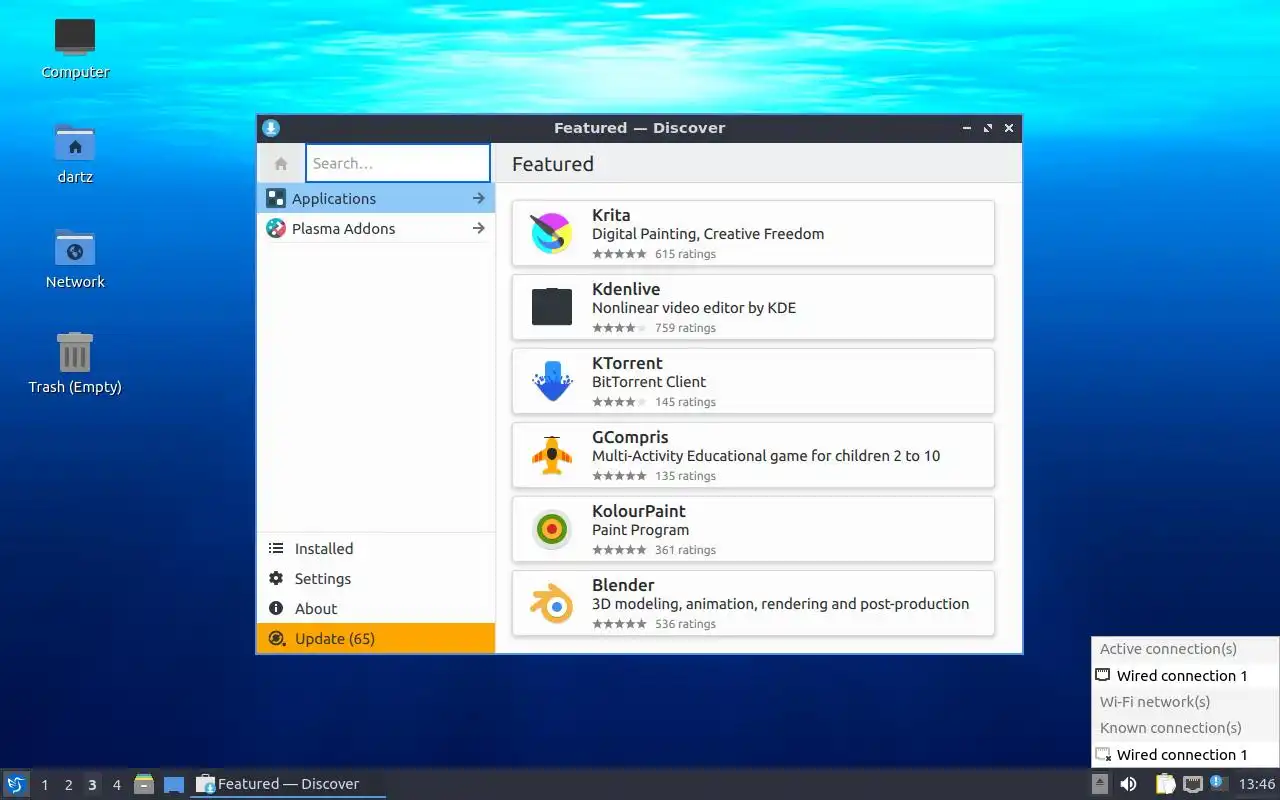Launch file manager from taskbar
Viewport: 1280px width, 800px height.
(x=144, y=784)
